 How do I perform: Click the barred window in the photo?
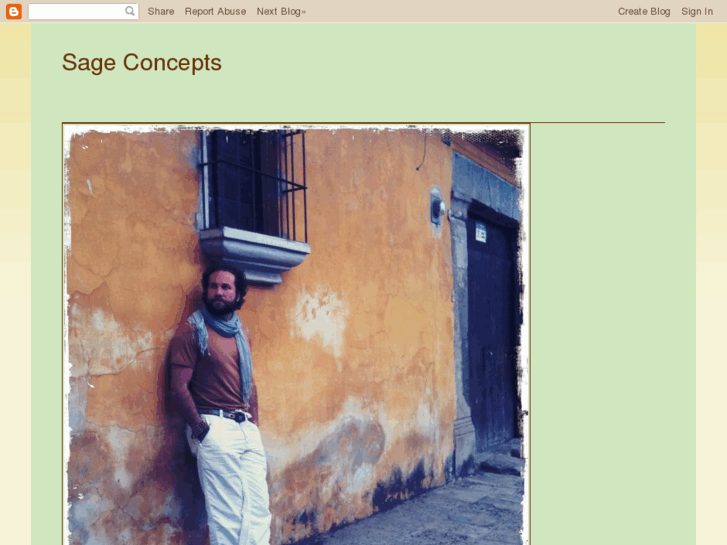(x=254, y=185)
